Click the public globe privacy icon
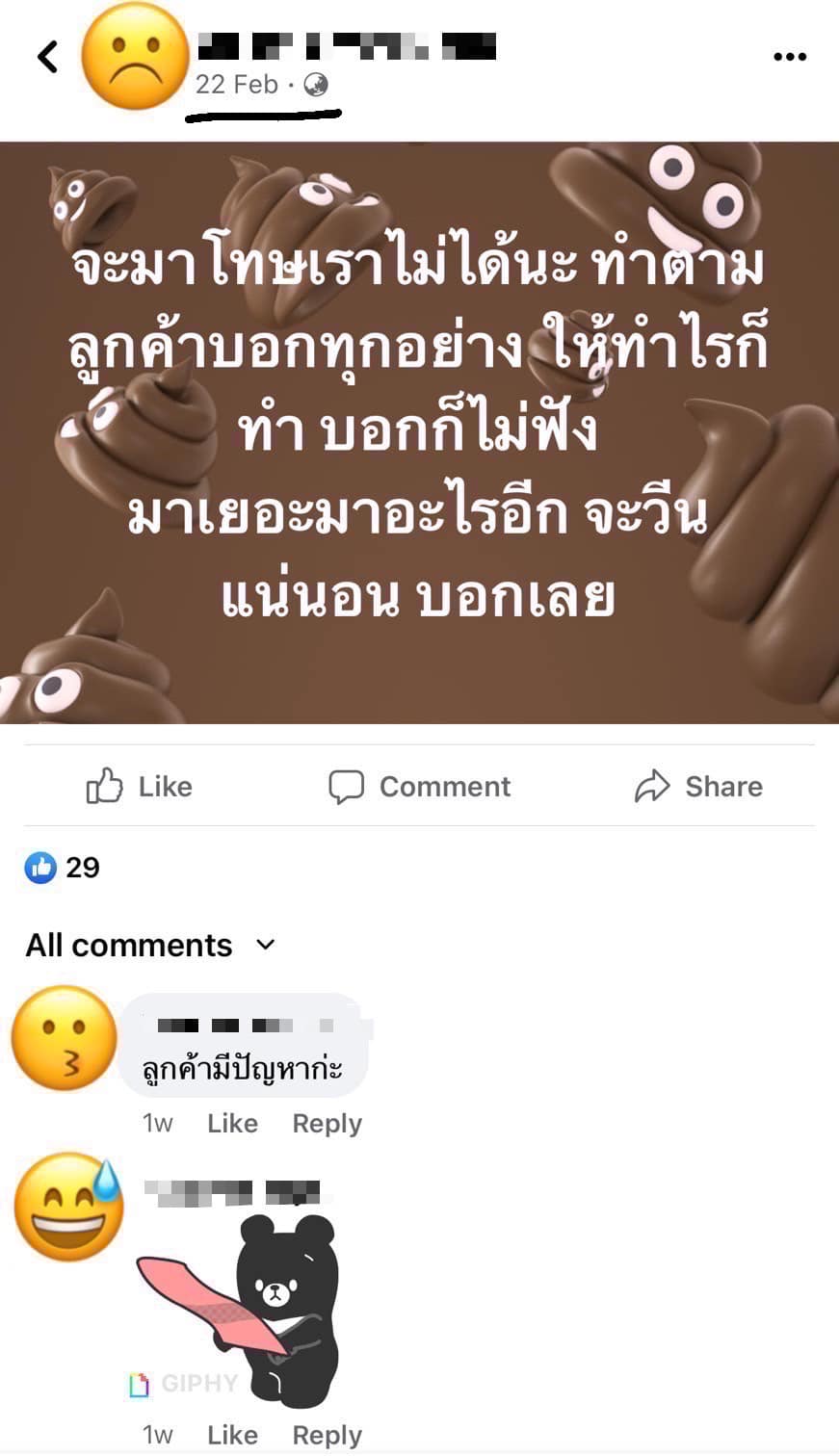 [316, 85]
